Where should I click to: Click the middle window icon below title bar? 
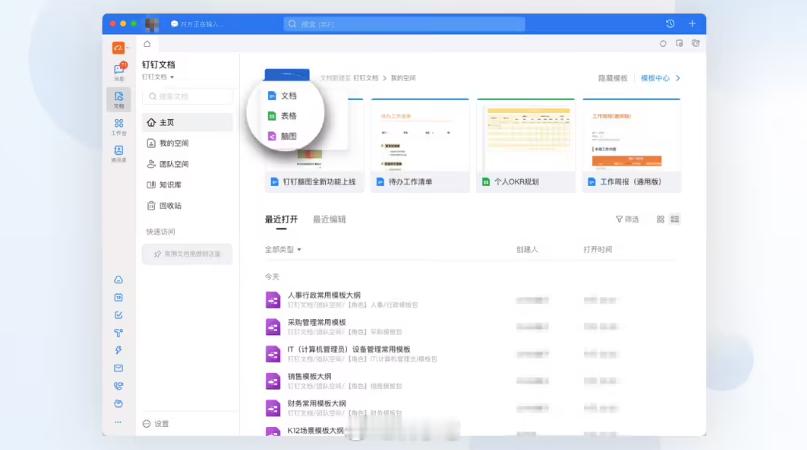[x=679, y=44]
